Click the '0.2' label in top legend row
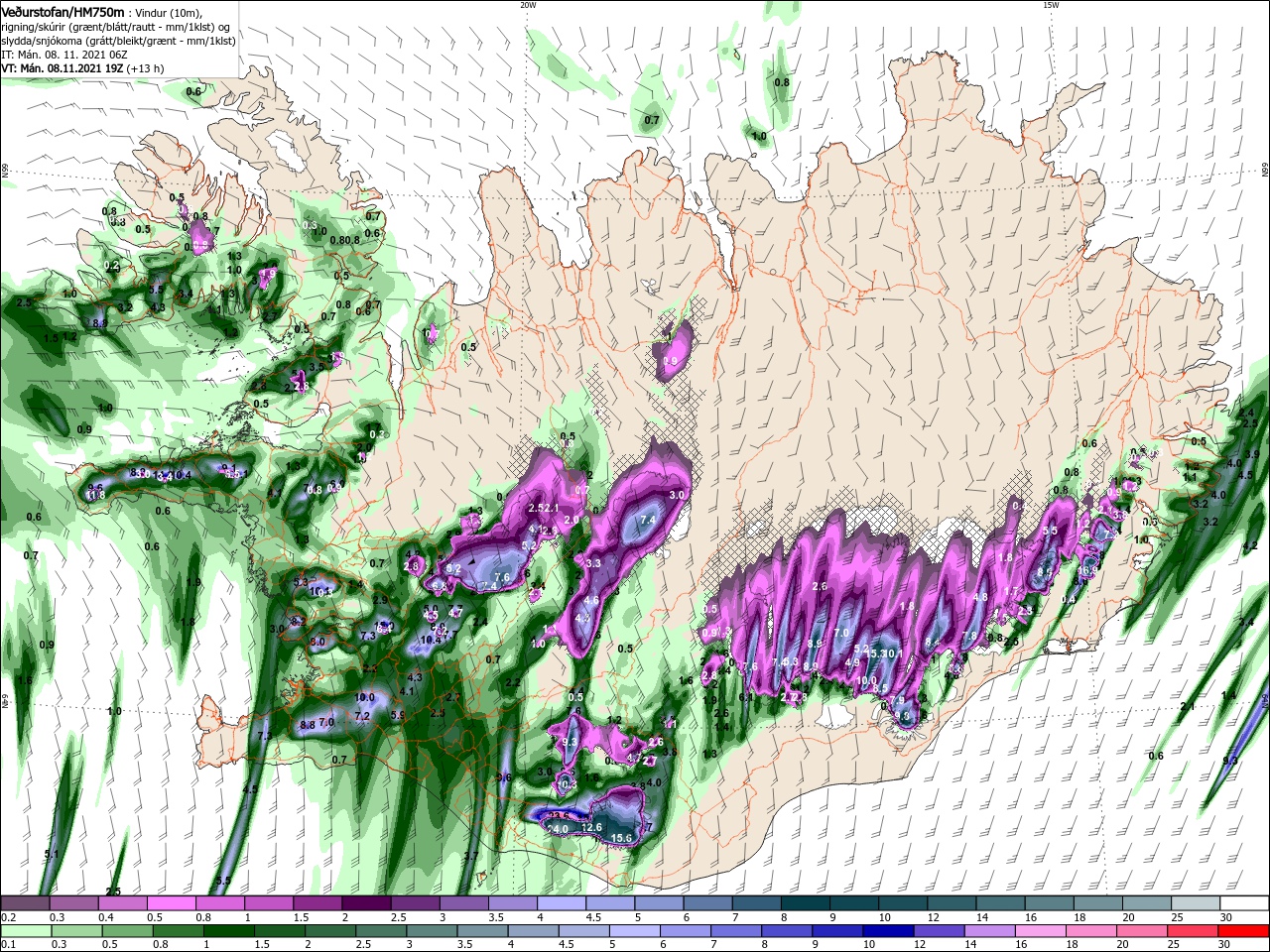This screenshot has height=952, width=1270. tap(8, 917)
